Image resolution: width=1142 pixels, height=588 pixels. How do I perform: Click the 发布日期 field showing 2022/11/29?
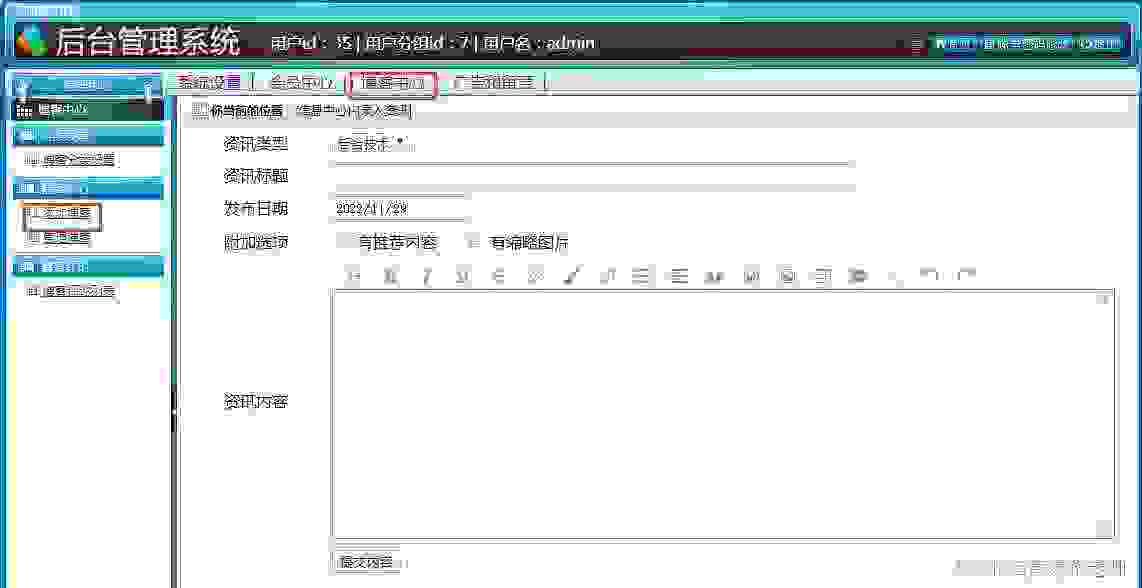[x=399, y=209]
